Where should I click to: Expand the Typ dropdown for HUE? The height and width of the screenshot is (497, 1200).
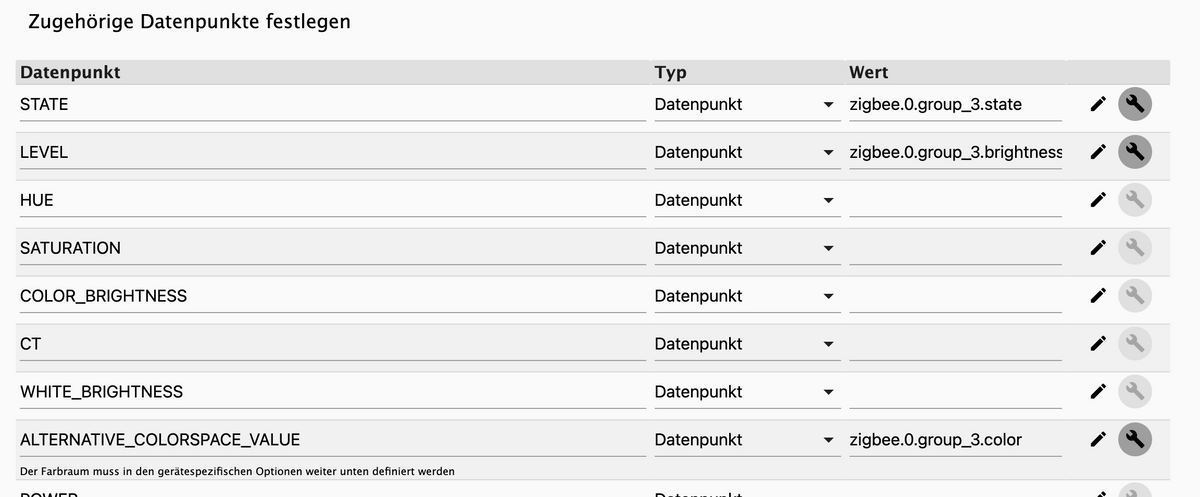(744, 200)
